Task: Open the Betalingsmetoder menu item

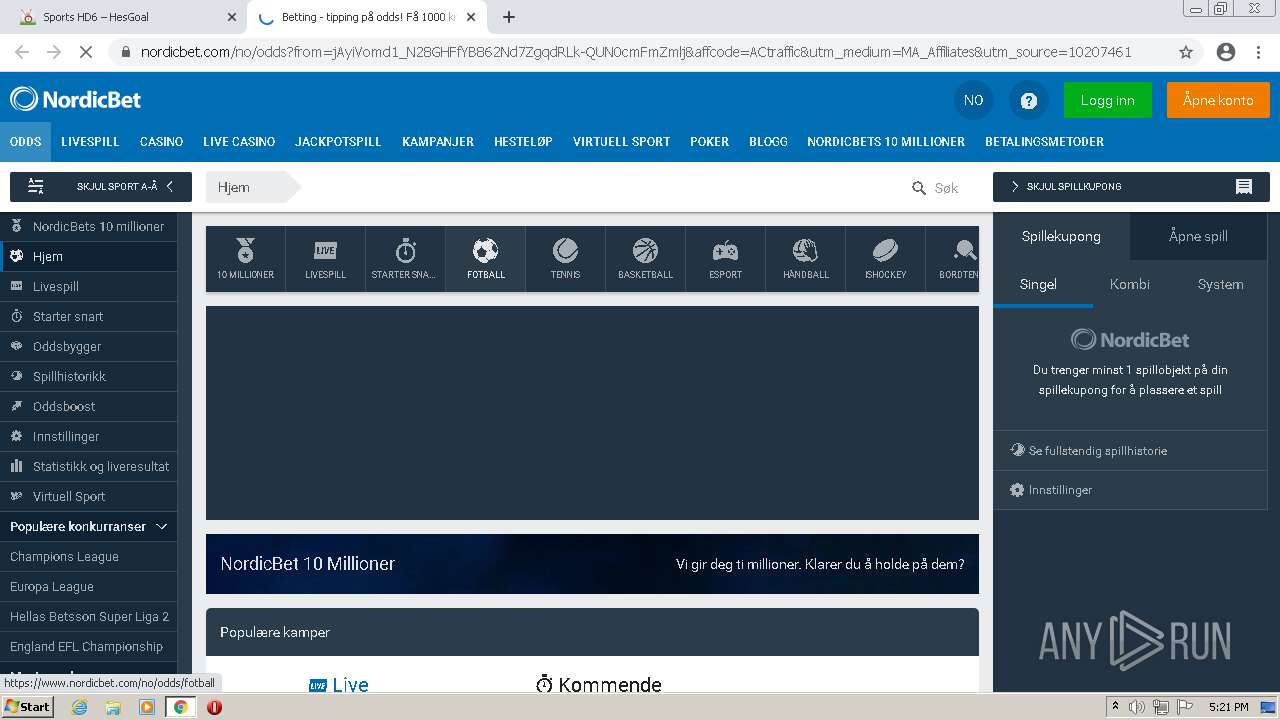Action: pyautogui.click(x=1044, y=142)
